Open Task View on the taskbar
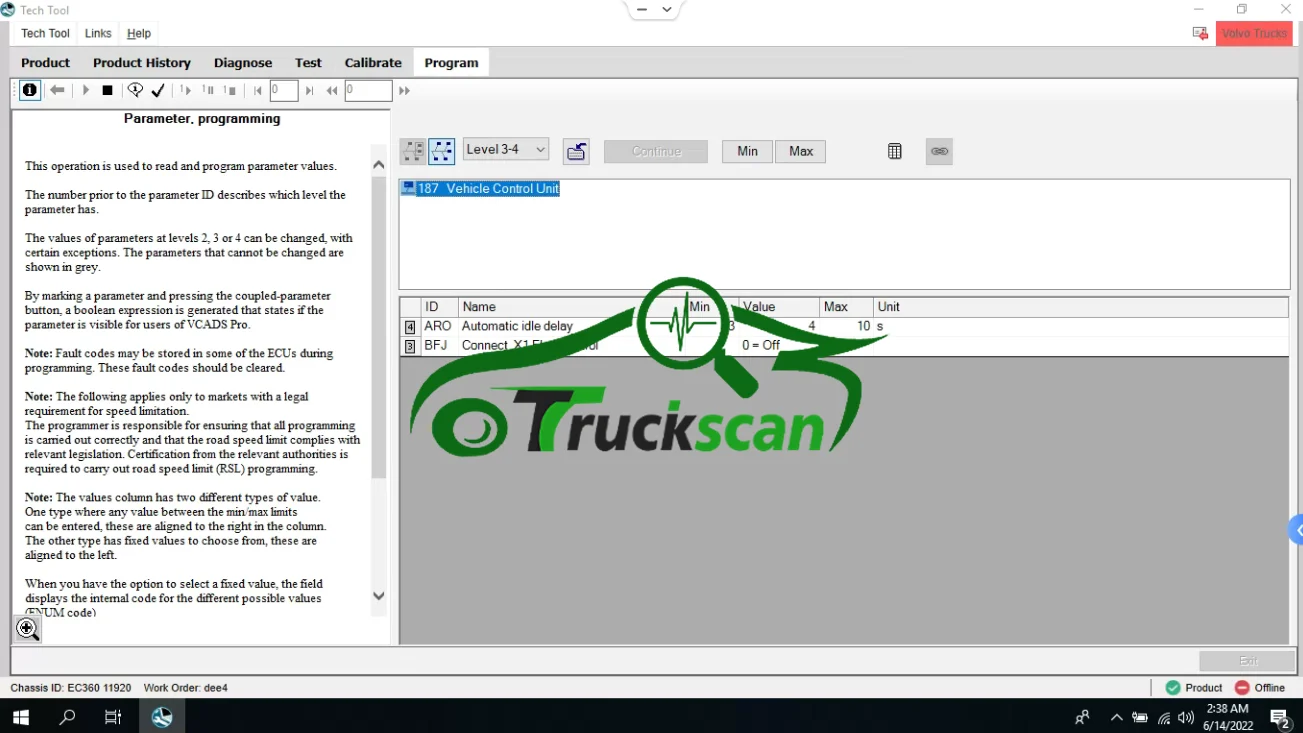 113,717
